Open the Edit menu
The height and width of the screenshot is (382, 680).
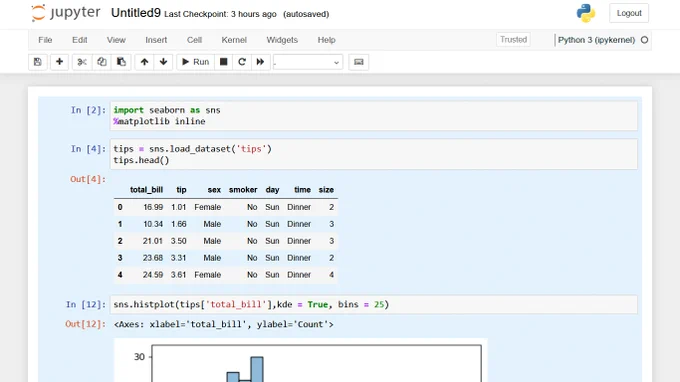(80, 40)
